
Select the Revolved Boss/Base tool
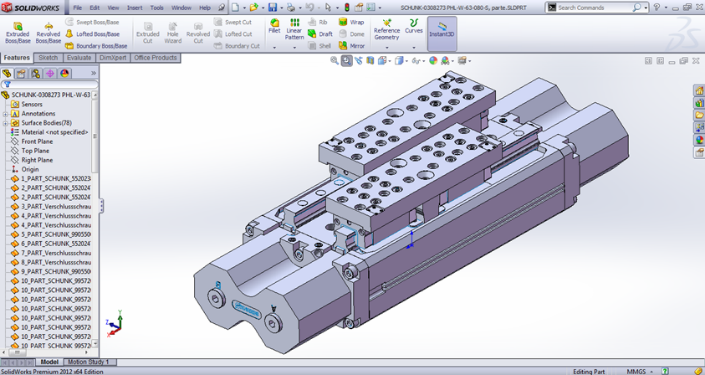[48, 33]
